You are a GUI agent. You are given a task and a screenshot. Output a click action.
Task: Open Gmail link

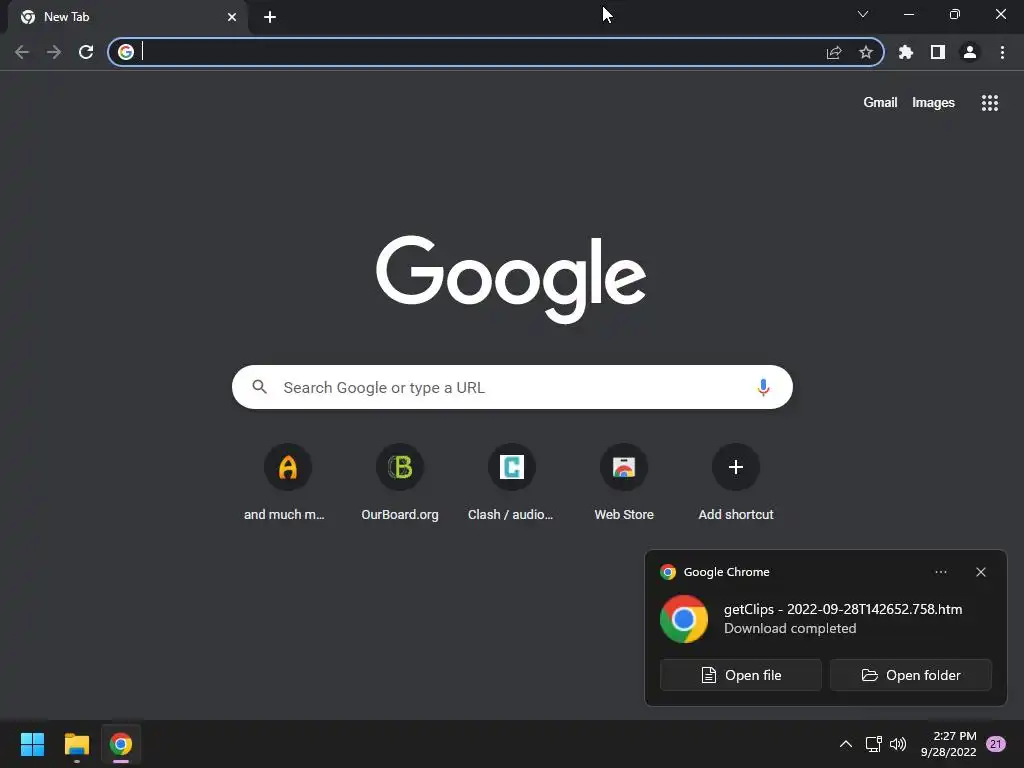880,103
